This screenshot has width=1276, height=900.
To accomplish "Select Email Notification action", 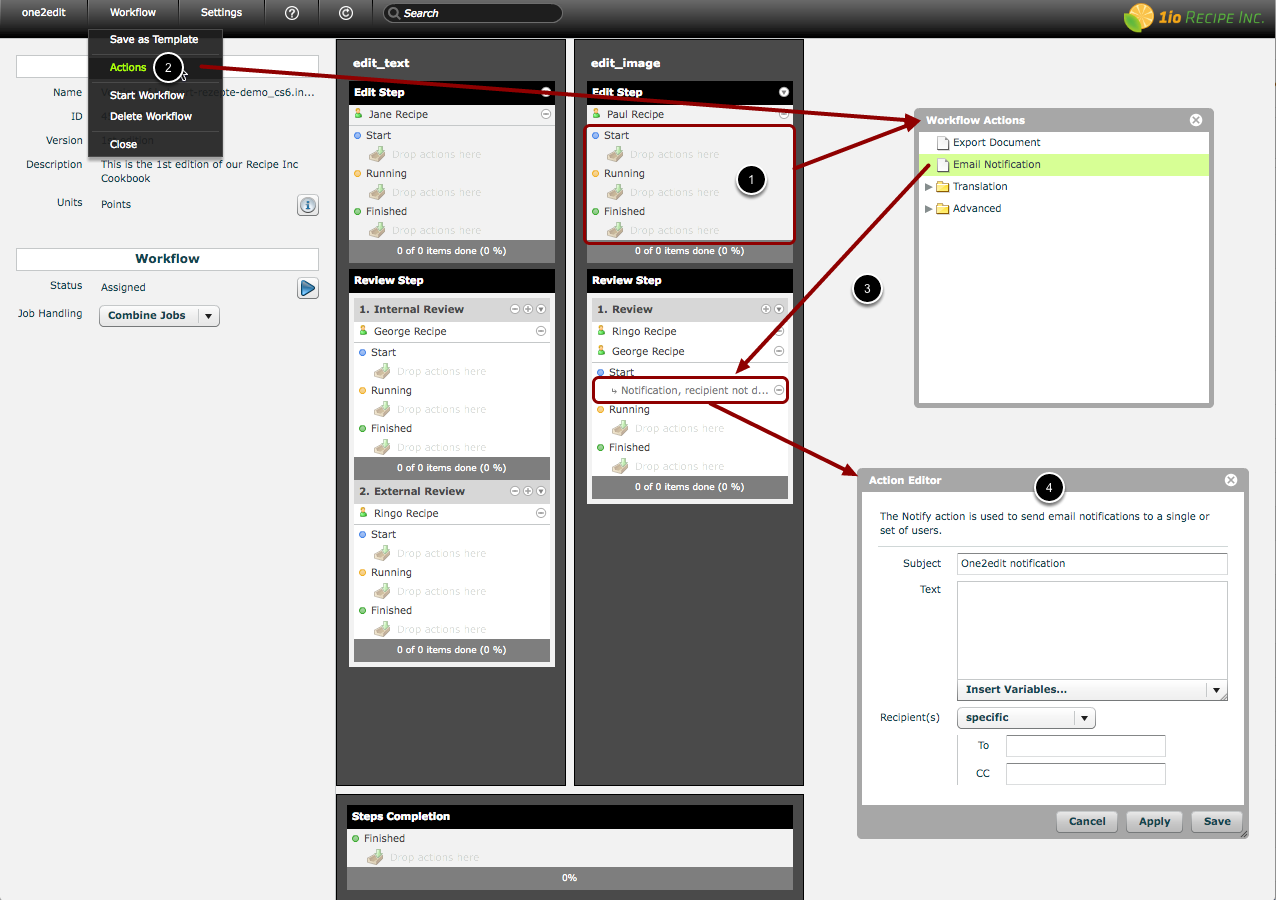I will (x=1064, y=165).
